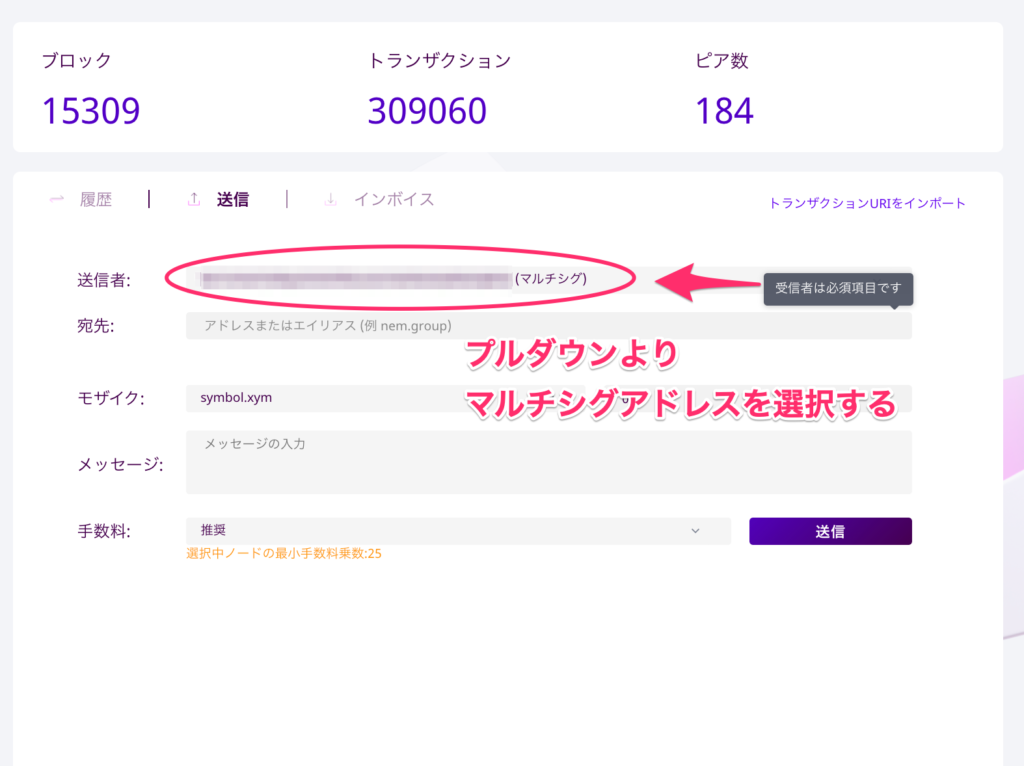Click the block count 15309
This screenshot has height=766, width=1024.
[x=91, y=111]
